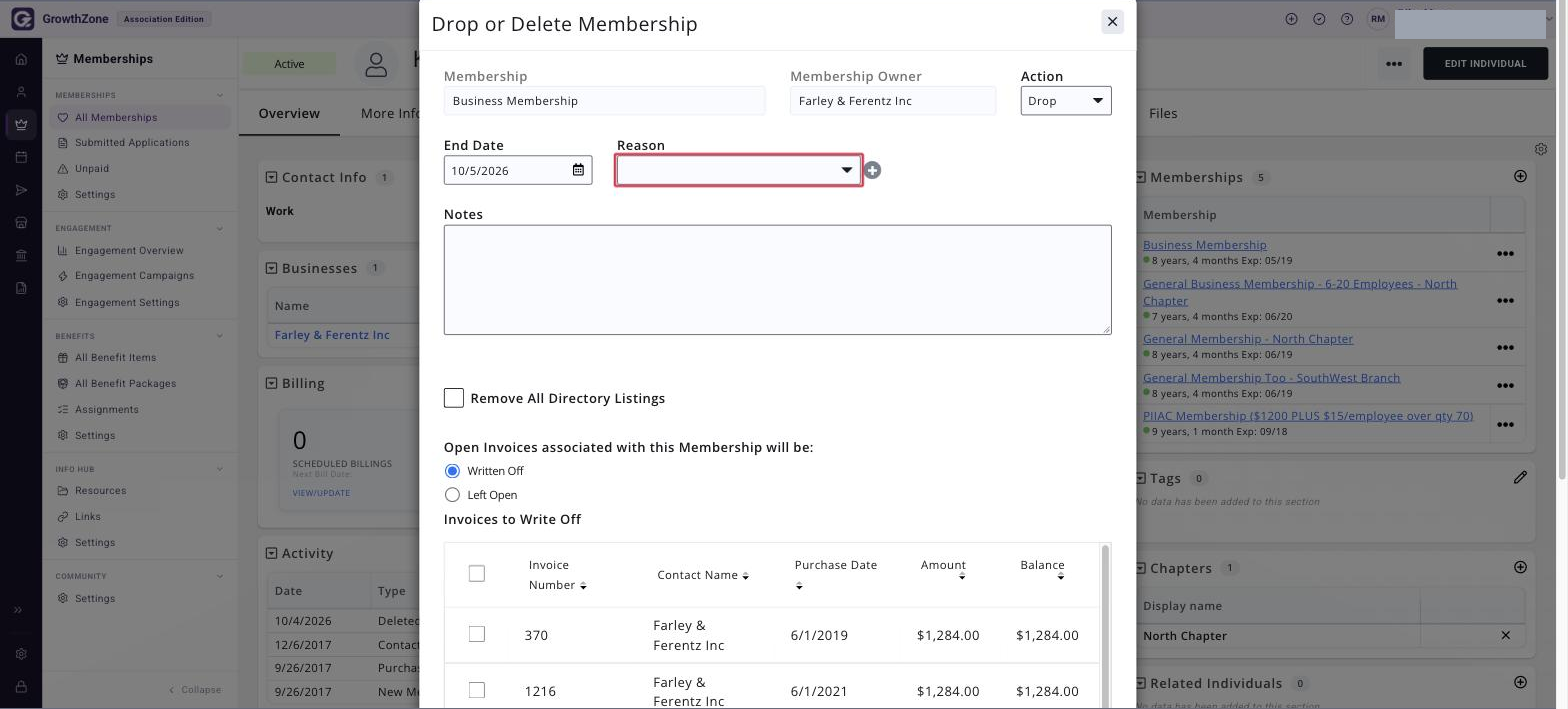The width and height of the screenshot is (1568, 709).
Task: Add a new reason with the plus icon
Action: [872, 171]
